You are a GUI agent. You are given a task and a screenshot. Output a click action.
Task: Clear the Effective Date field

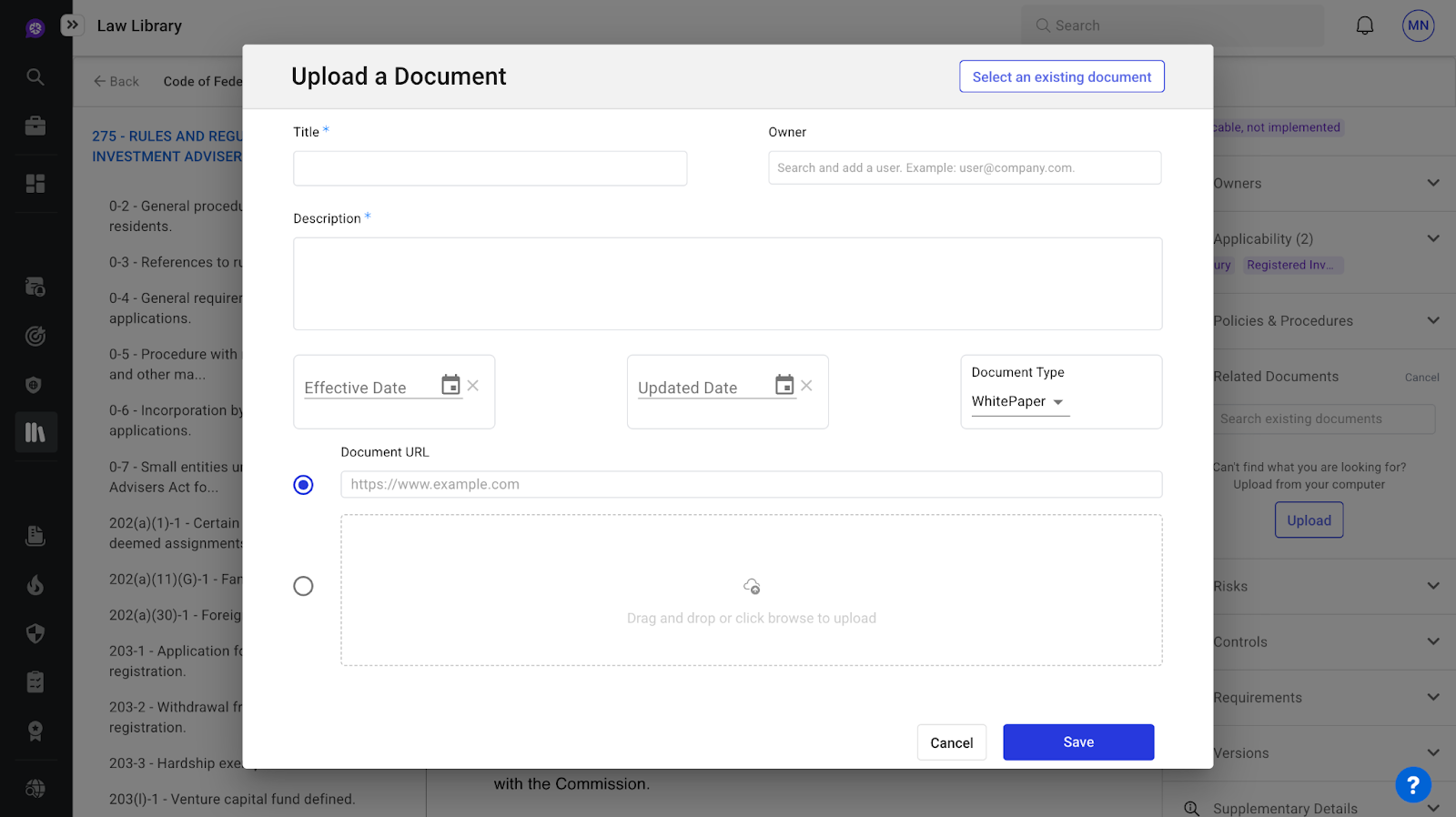coord(473,386)
